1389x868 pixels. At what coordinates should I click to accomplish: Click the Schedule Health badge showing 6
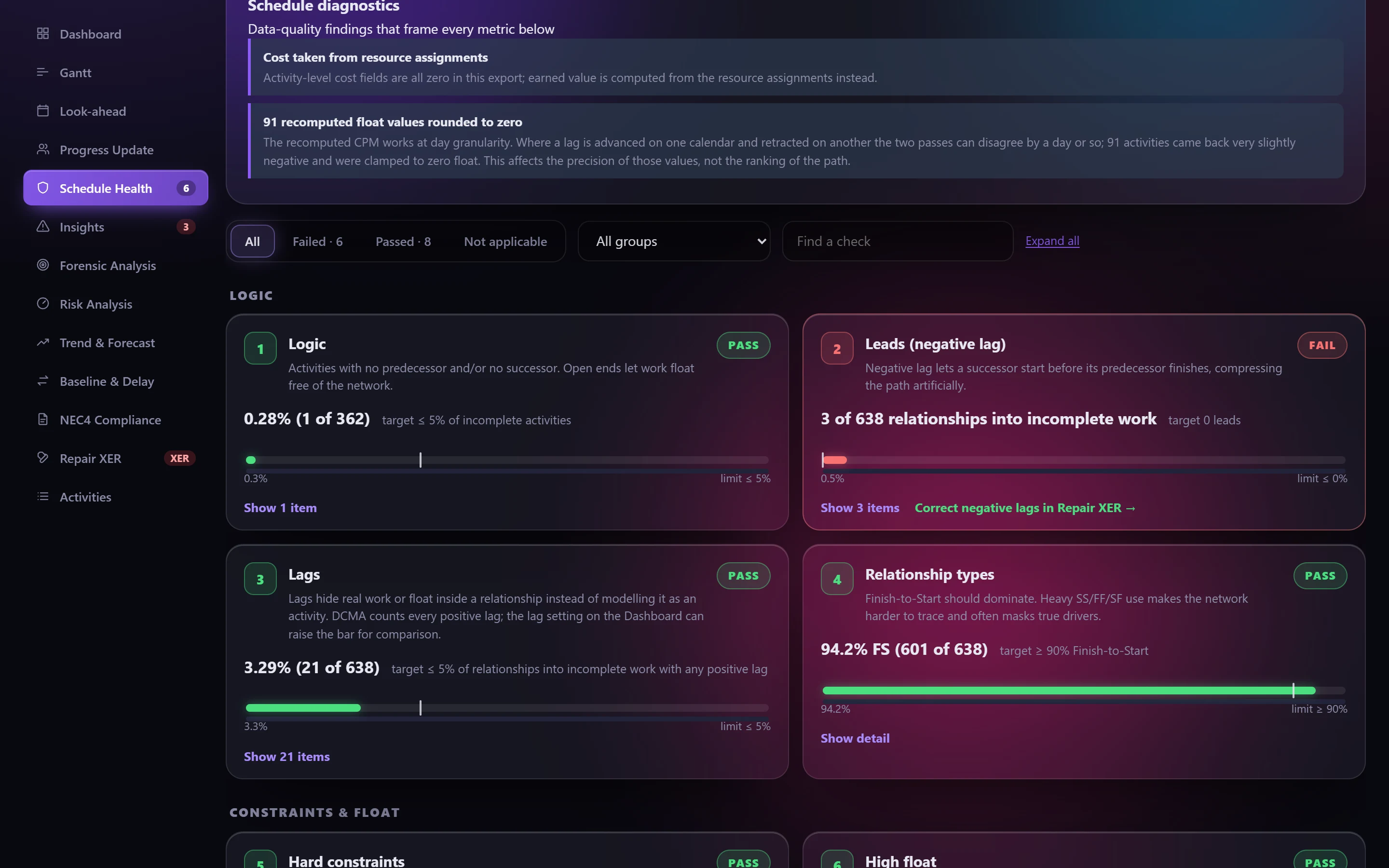point(186,188)
